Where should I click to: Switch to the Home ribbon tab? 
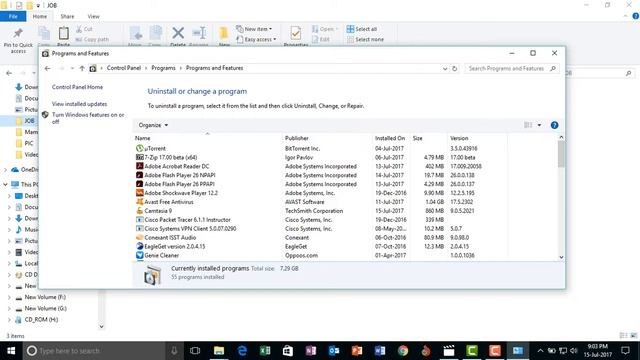coord(40,16)
